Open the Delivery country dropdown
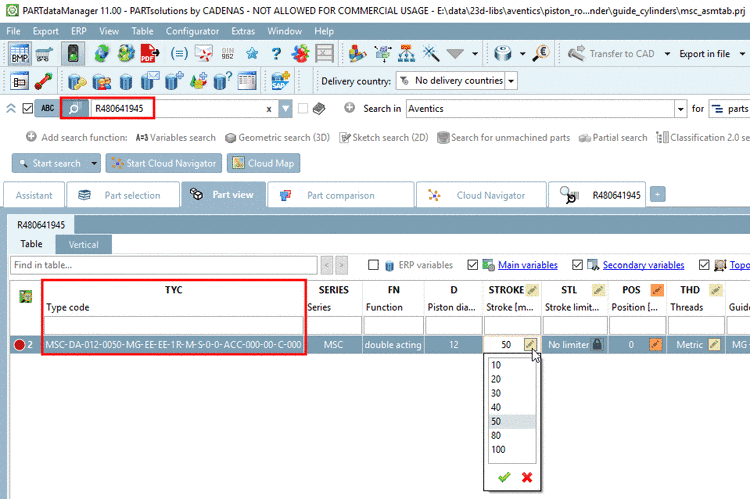 click(511, 81)
